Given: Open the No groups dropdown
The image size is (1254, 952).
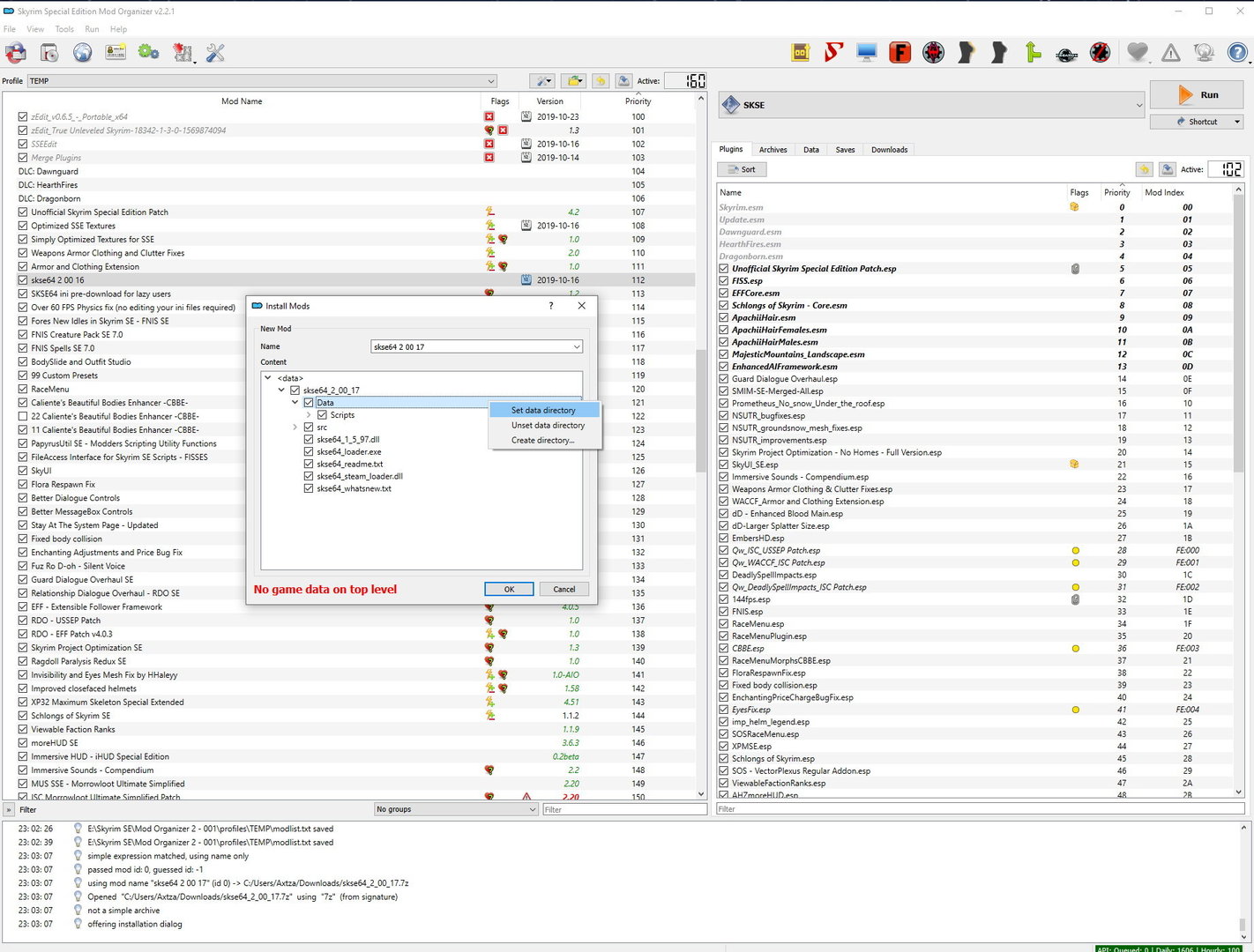Looking at the screenshot, I should pos(456,809).
